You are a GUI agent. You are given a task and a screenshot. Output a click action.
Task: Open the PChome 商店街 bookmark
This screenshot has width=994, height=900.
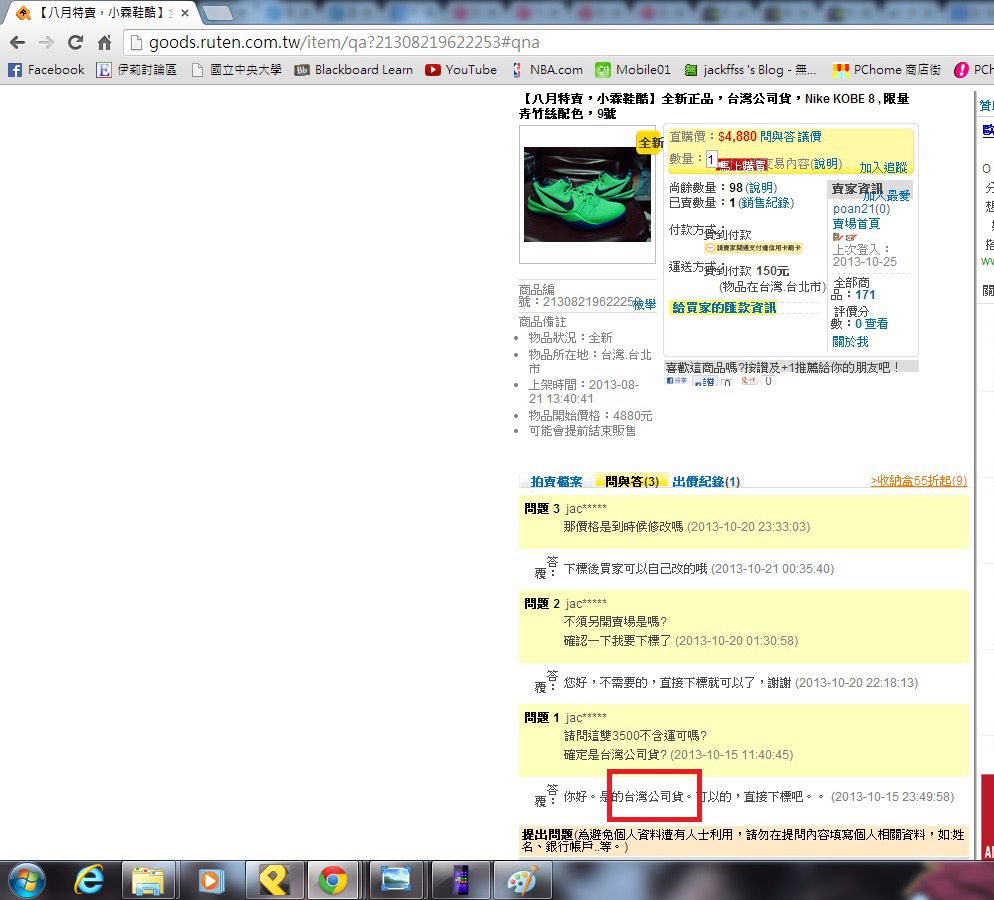coord(887,70)
